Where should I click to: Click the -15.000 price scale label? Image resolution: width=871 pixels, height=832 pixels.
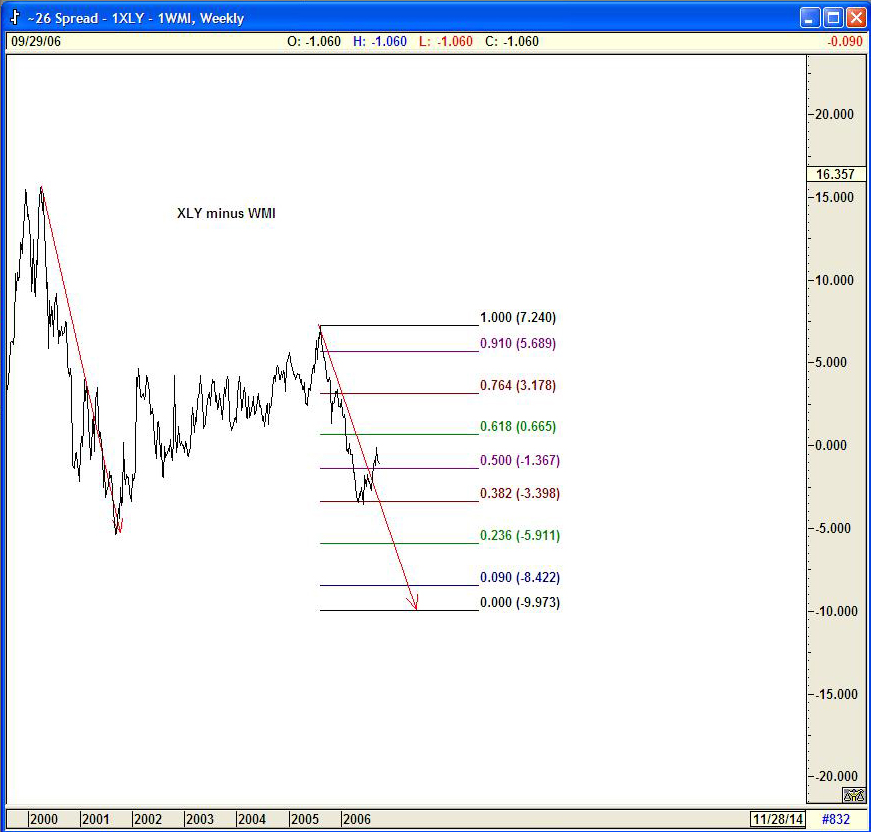pos(835,694)
